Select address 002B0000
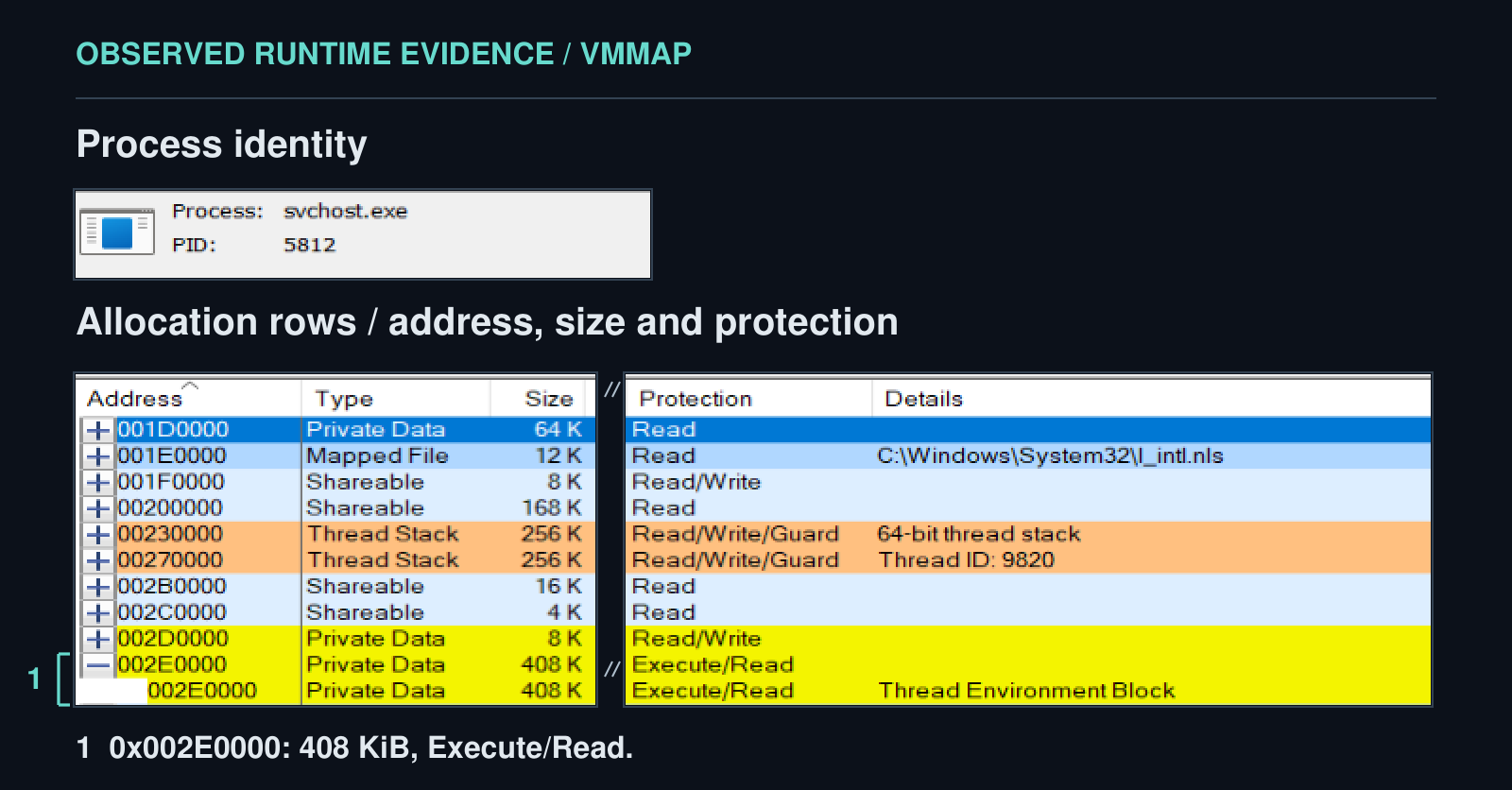Image resolution: width=1512 pixels, height=790 pixels. pos(172,587)
